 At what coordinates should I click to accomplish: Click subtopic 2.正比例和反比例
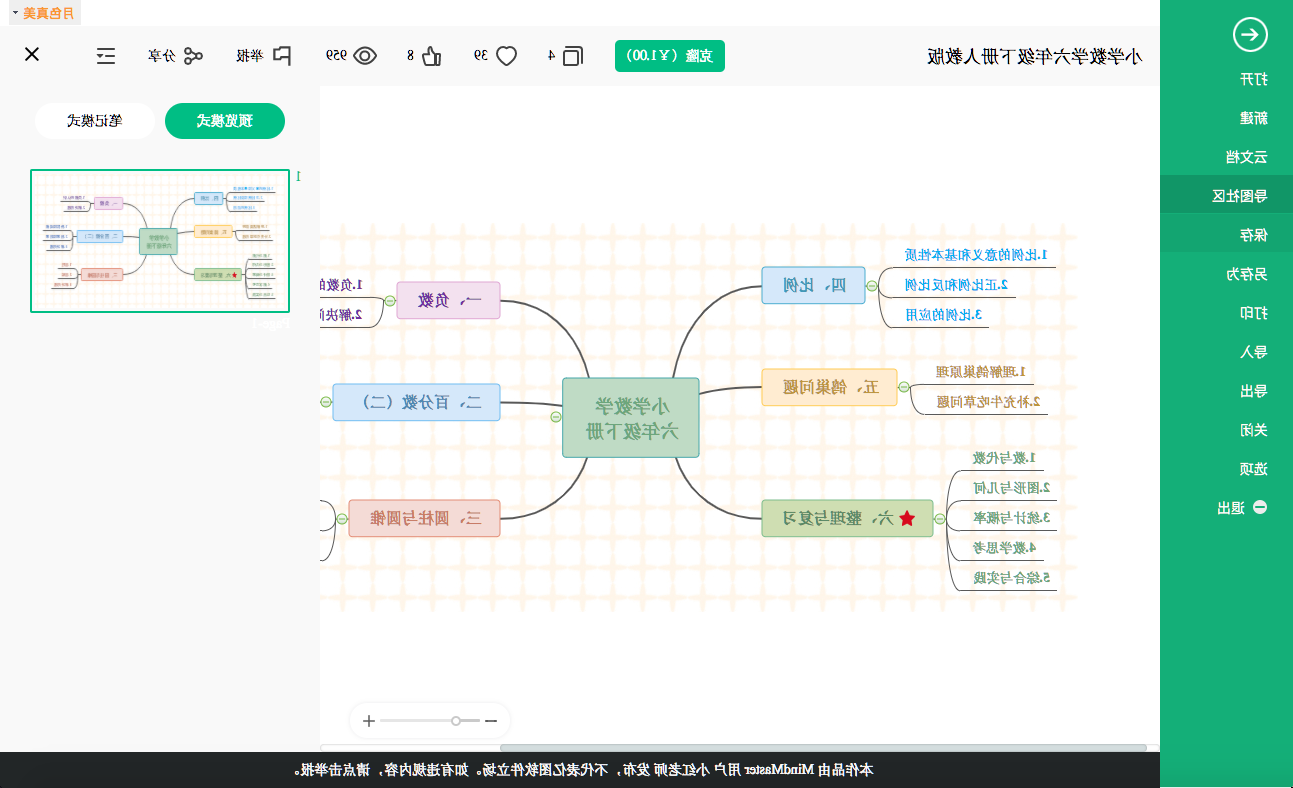pos(957,285)
